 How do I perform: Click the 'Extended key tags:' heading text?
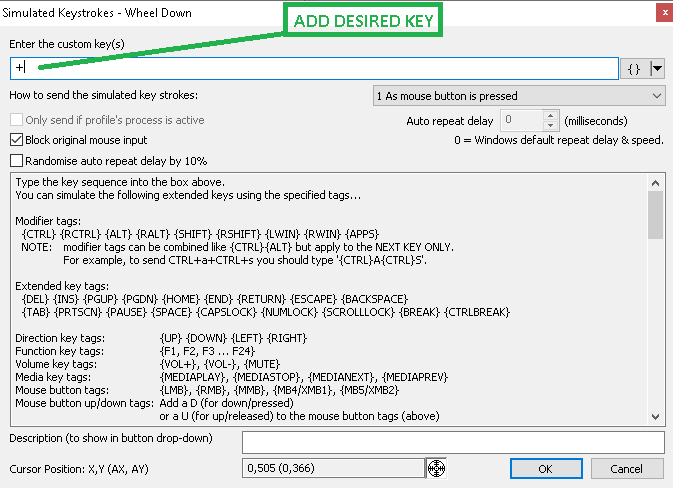click(62, 286)
